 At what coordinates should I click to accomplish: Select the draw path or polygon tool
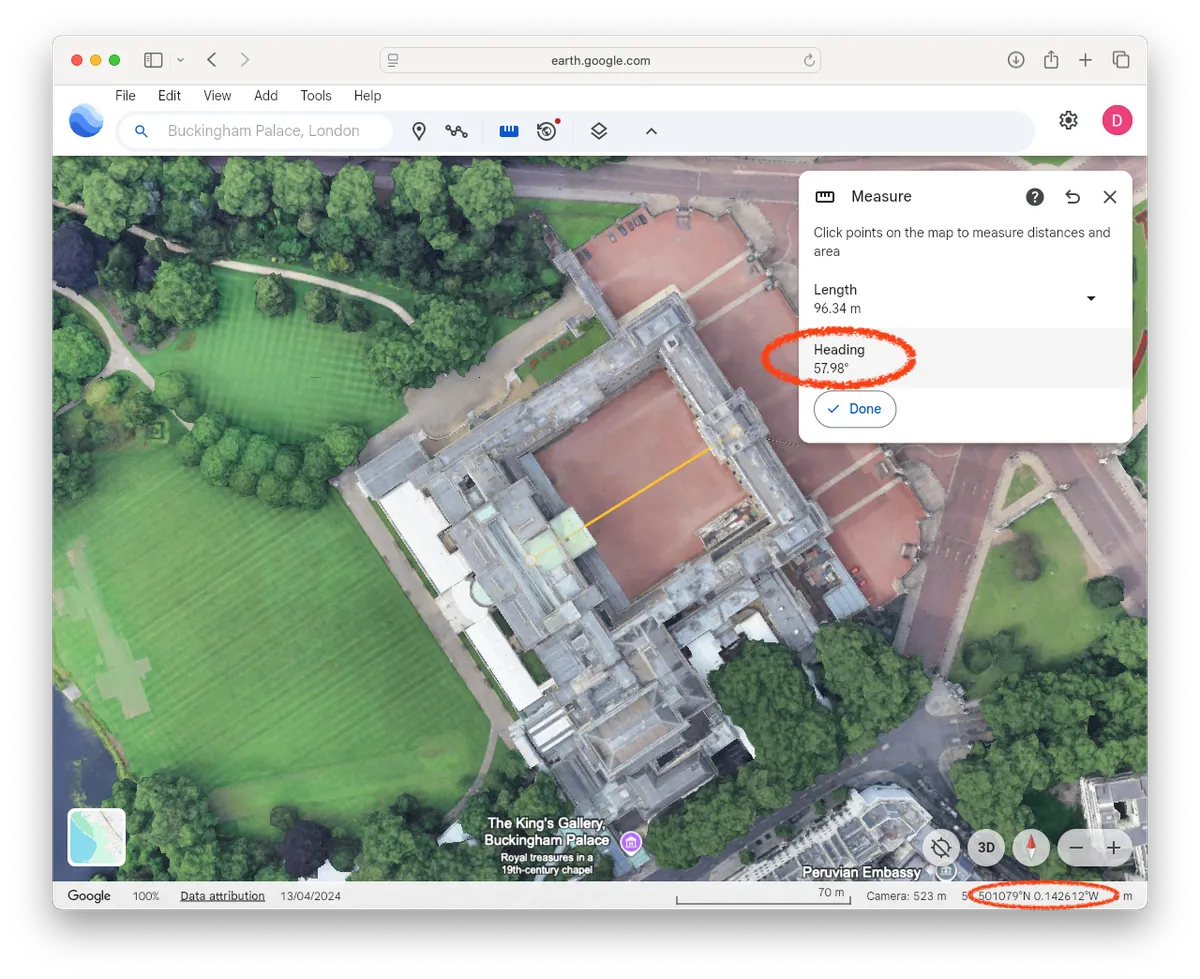(457, 131)
